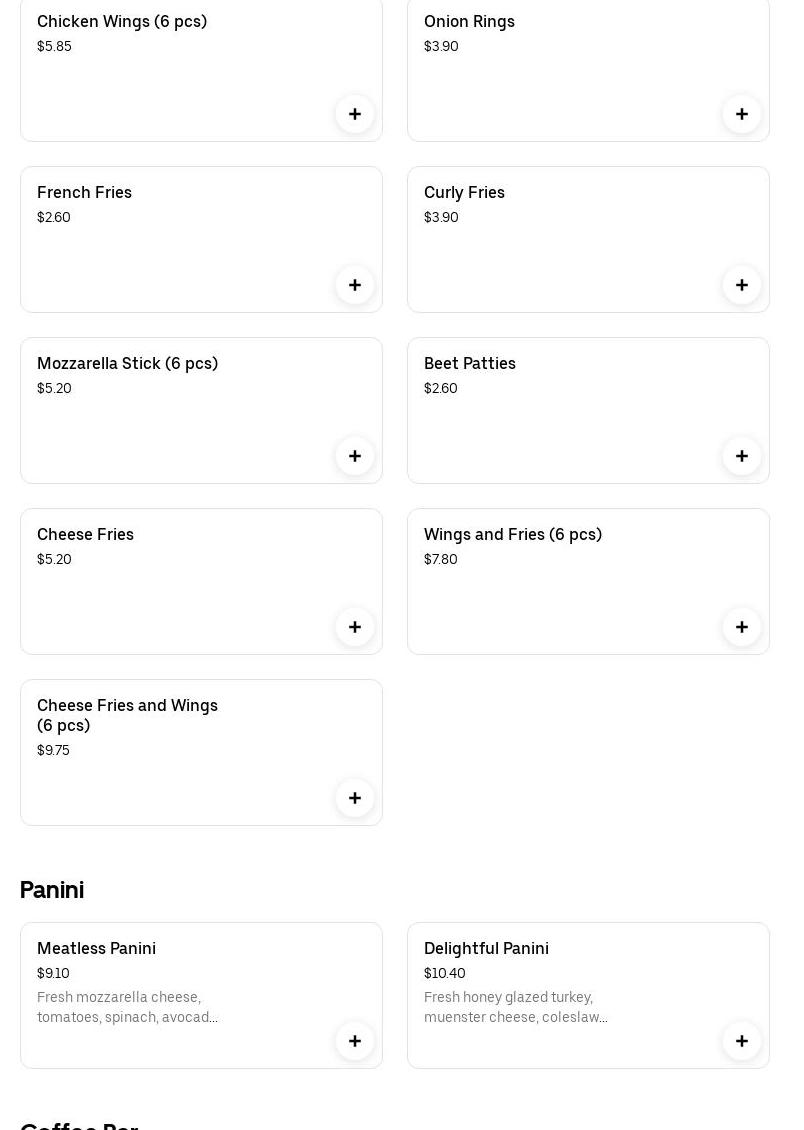
Task: Add Mozzarella Stick (6 pcs) item
Action: point(355,456)
